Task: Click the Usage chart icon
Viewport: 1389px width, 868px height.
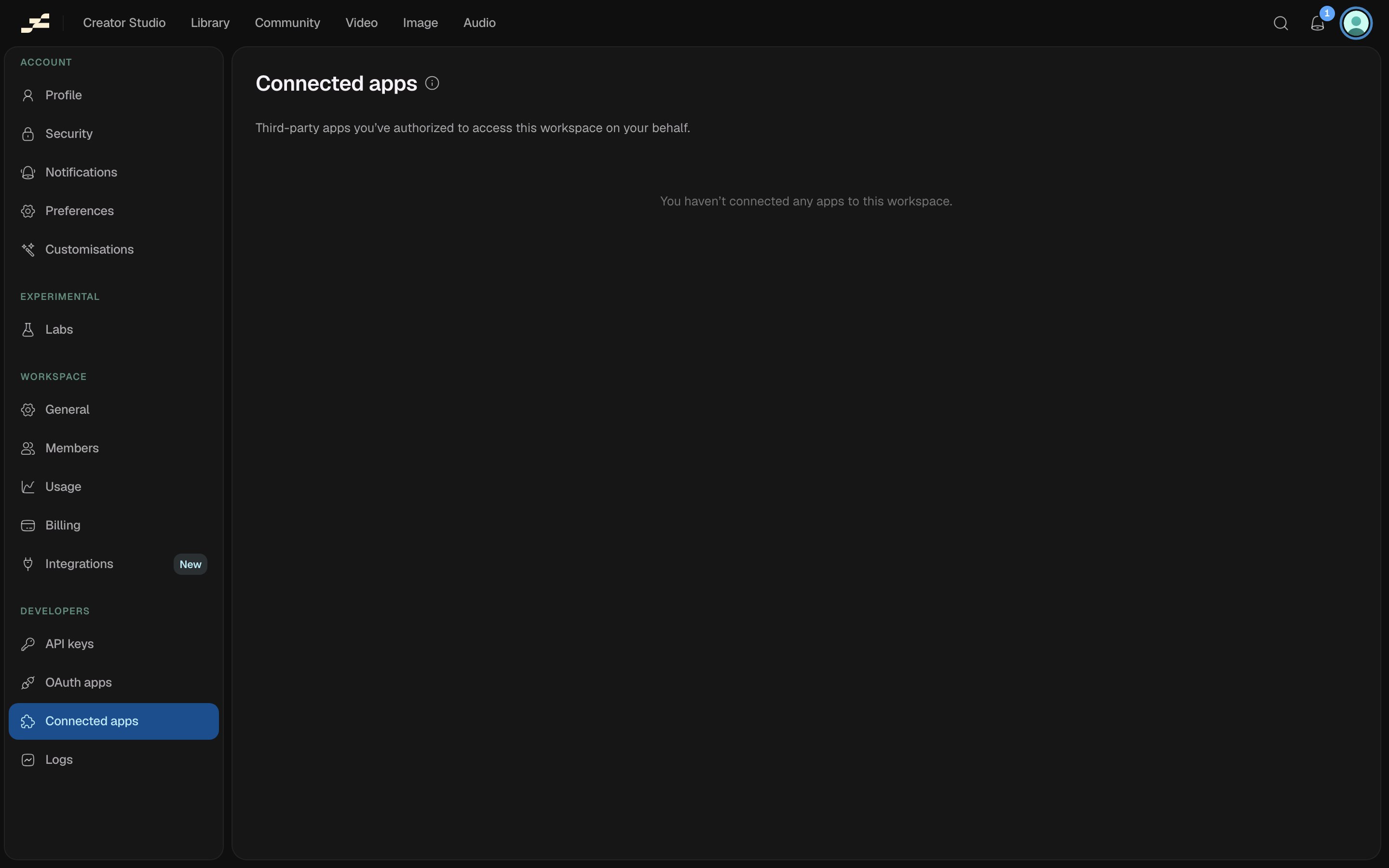Action: point(27,487)
